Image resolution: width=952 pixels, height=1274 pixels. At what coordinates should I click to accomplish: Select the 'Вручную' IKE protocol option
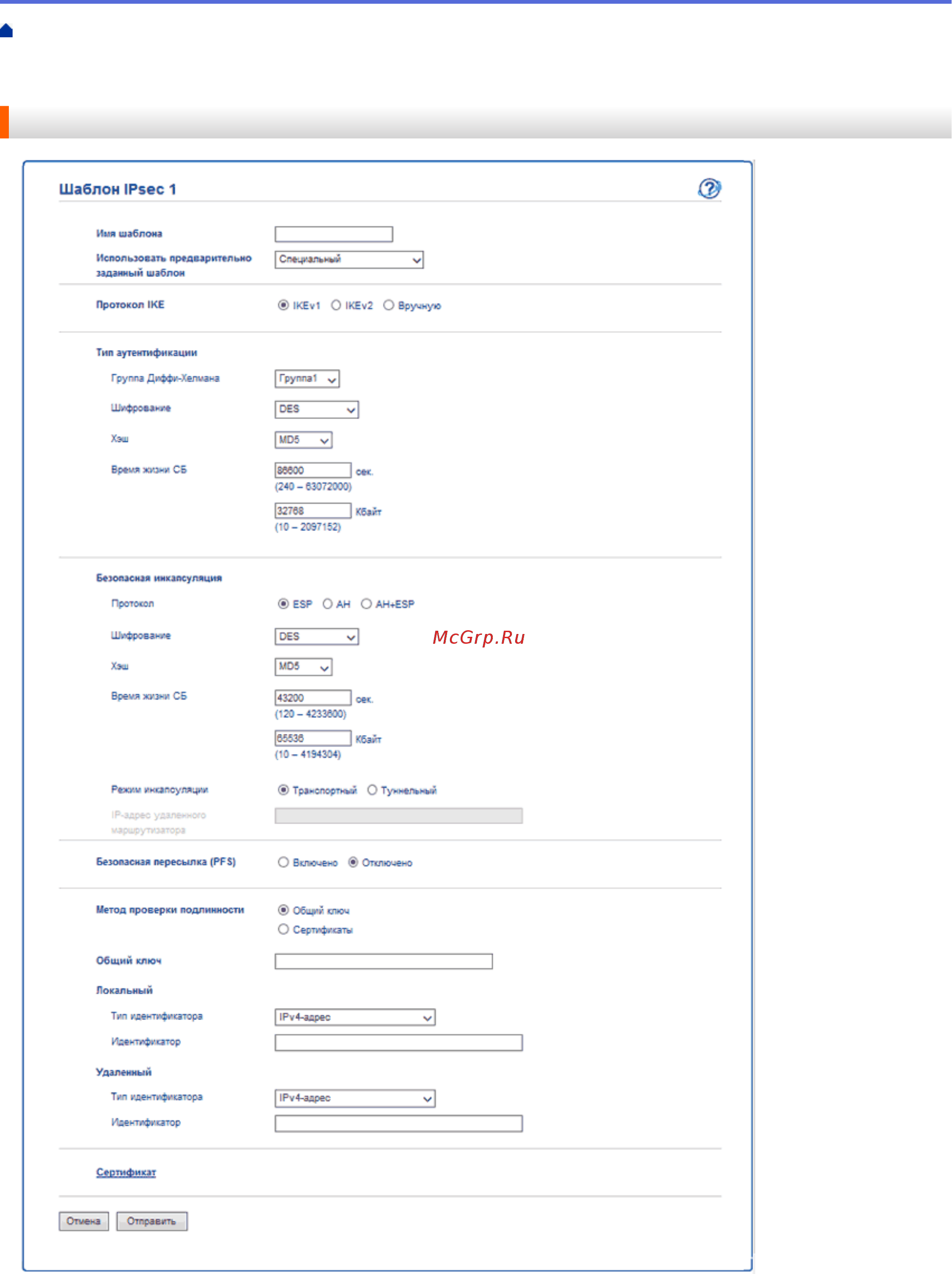pyautogui.click(x=389, y=305)
